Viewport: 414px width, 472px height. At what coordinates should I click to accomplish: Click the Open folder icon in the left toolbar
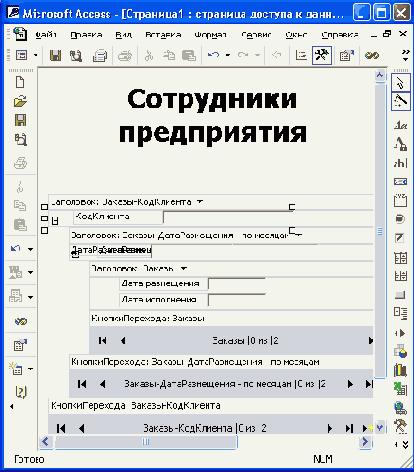pos(20,101)
